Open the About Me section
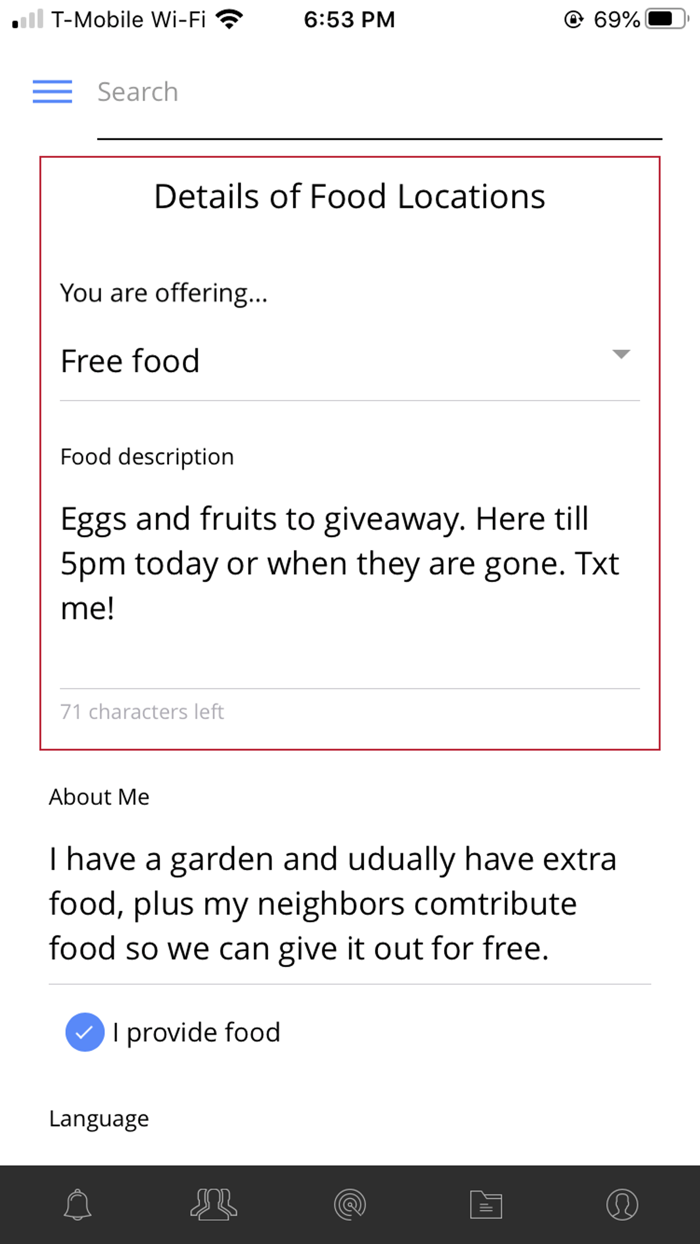Image resolution: width=700 pixels, height=1244 pixels. [99, 797]
